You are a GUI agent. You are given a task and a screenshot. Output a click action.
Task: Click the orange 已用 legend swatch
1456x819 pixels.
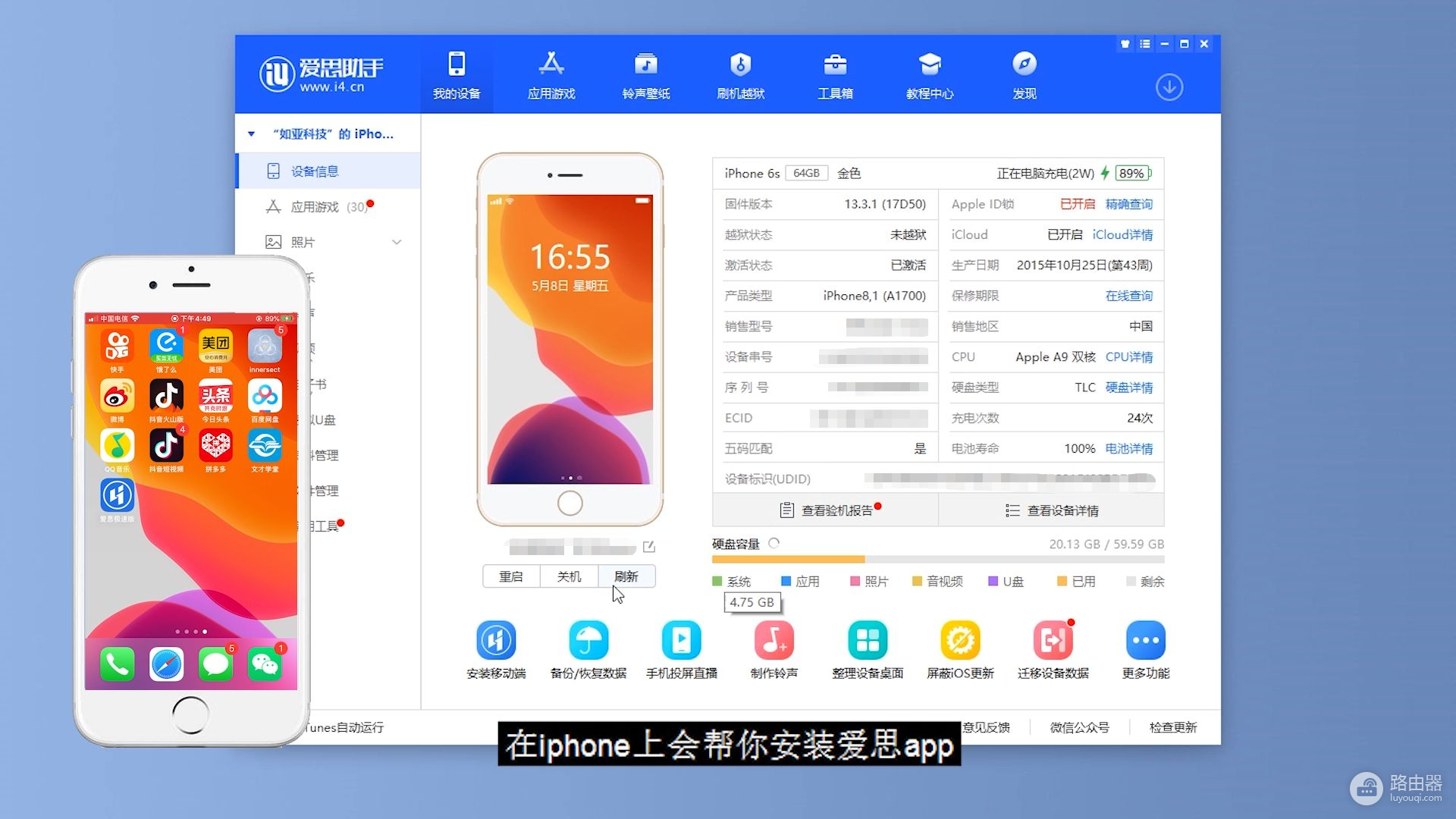pyautogui.click(x=1062, y=582)
